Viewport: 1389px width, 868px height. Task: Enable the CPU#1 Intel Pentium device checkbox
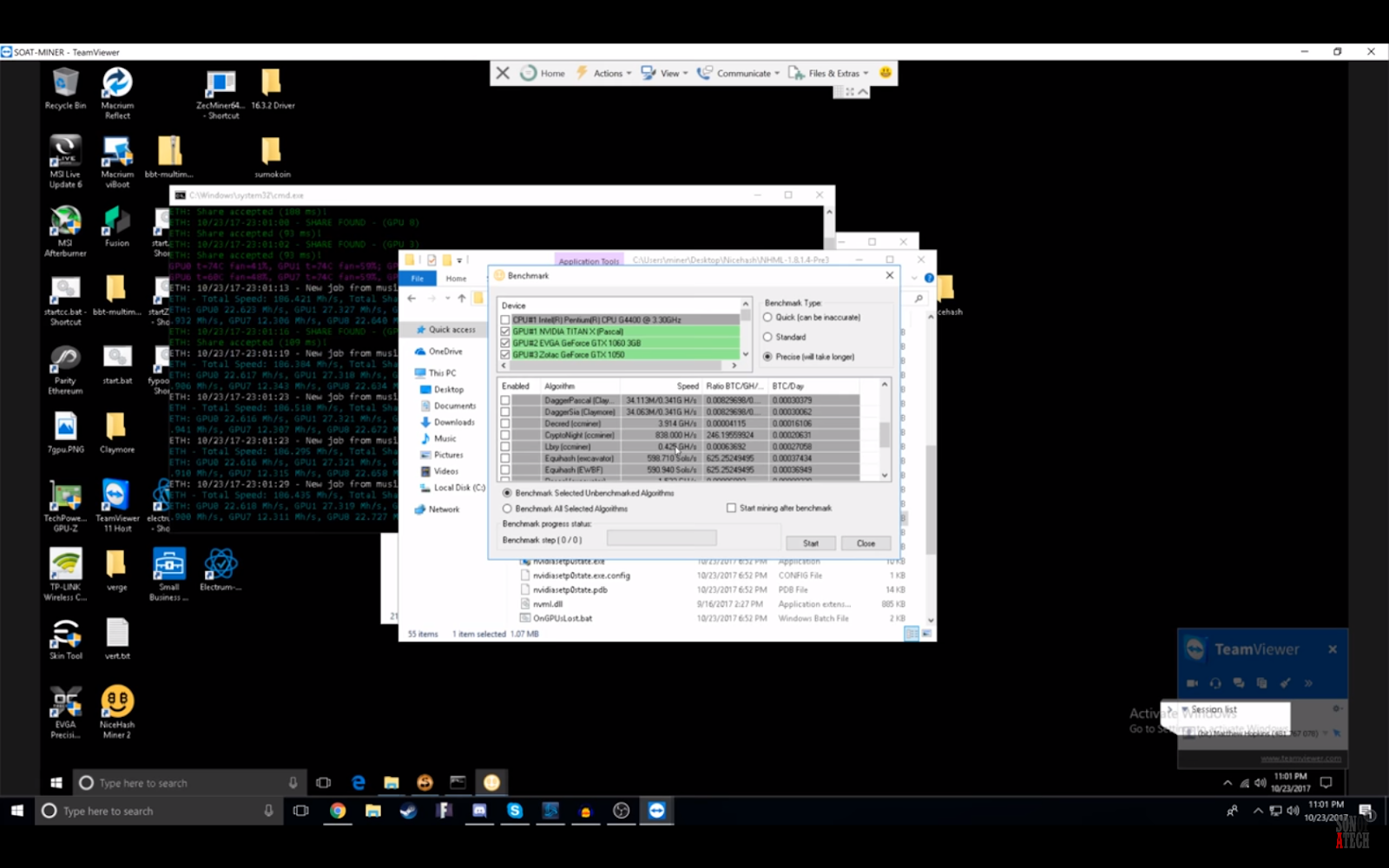tap(505, 320)
